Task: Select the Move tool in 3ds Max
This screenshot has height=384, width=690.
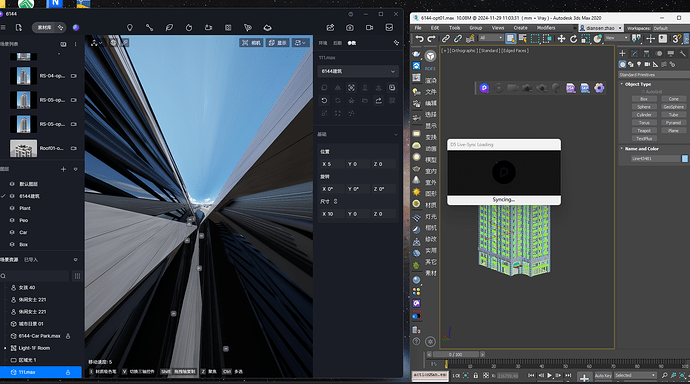Action: tap(561, 39)
